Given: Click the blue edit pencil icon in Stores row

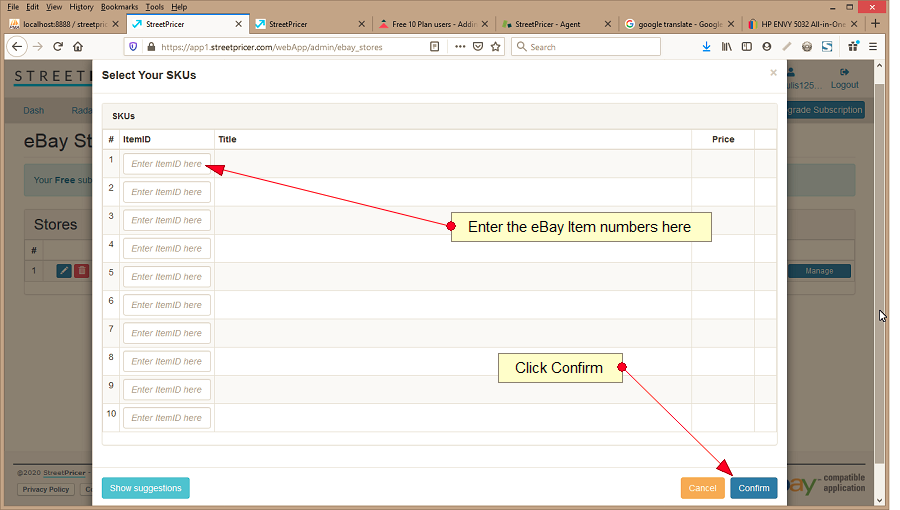Looking at the screenshot, I should pyautogui.click(x=64, y=271).
